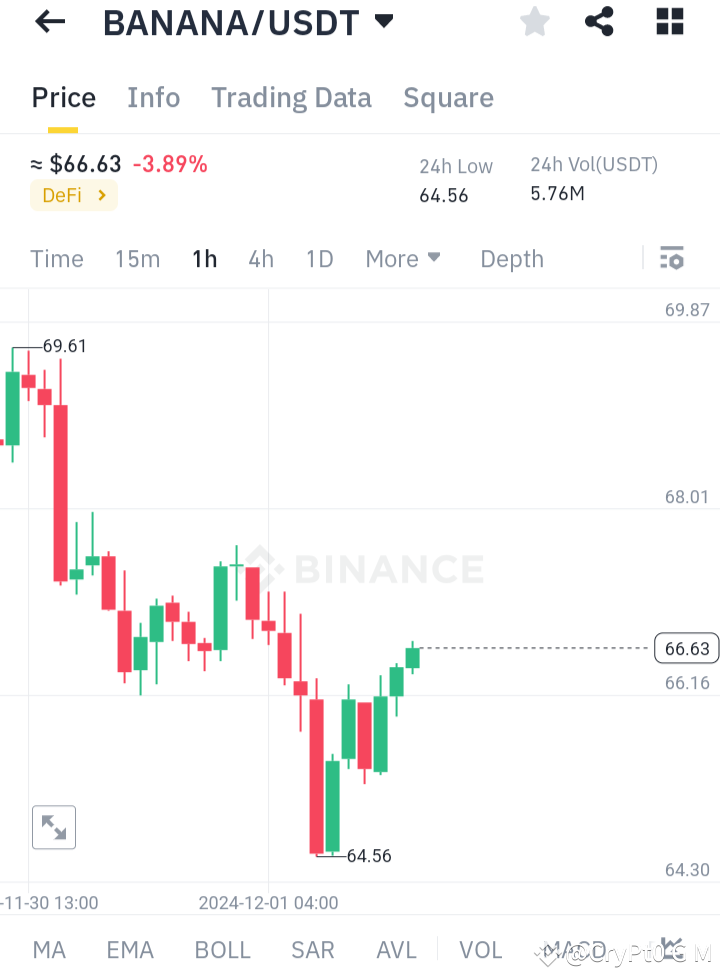Expand the chart to fullscreen
Image resolution: width=720 pixels, height=976 pixels.
(53, 827)
